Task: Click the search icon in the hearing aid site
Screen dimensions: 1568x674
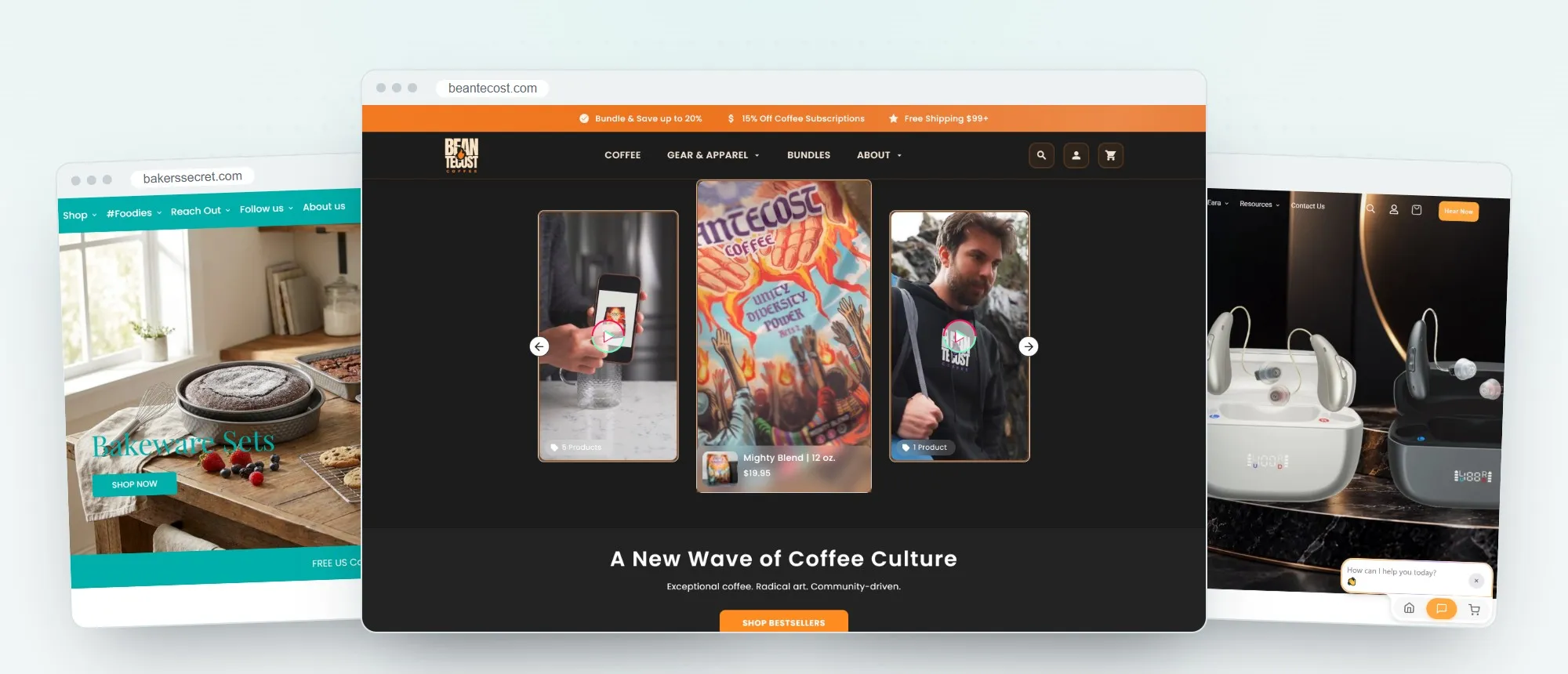Action: tap(1370, 208)
